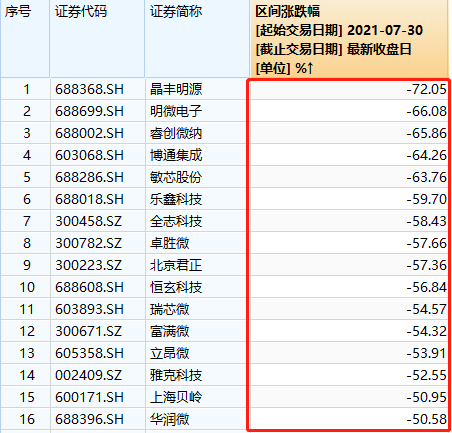Select the -56.84 cell for 恒玄科技

click(426, 287)
